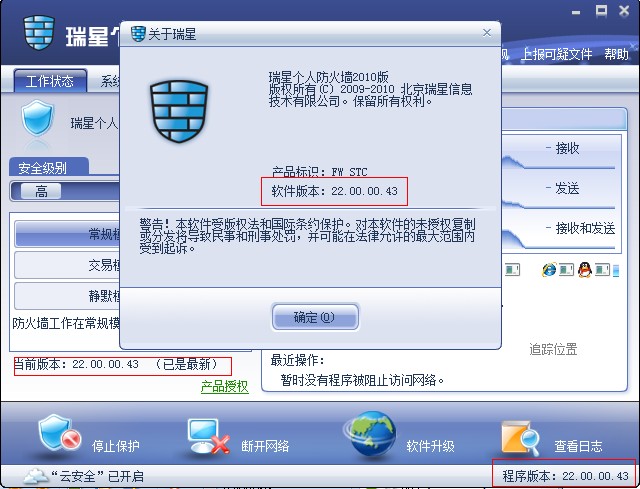This screenshot has height=489, width=640.
Task: Open 软件升级 globe icon
Action: click(x=371, y=434)
